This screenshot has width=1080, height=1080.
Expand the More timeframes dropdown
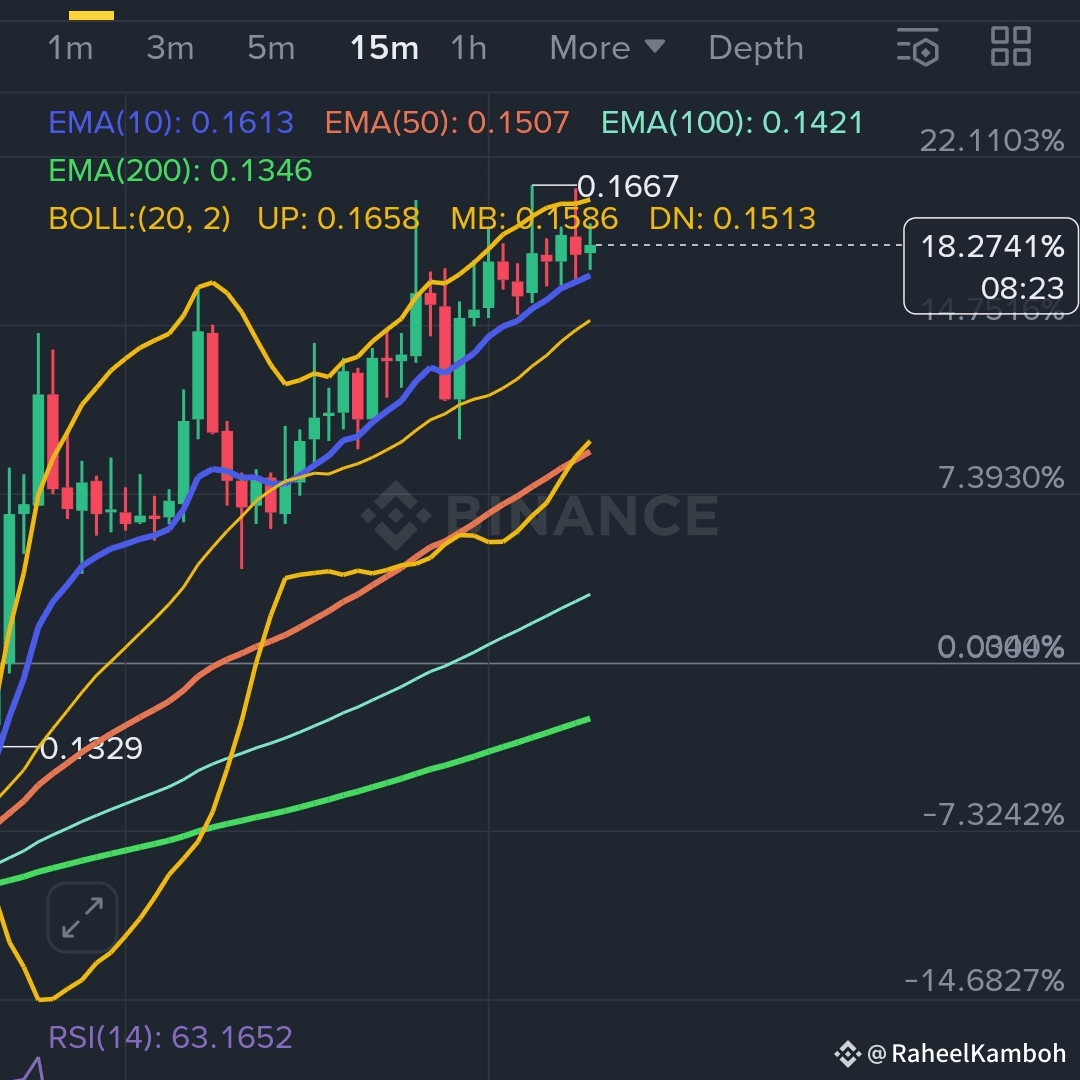click(x=607, y=48)
